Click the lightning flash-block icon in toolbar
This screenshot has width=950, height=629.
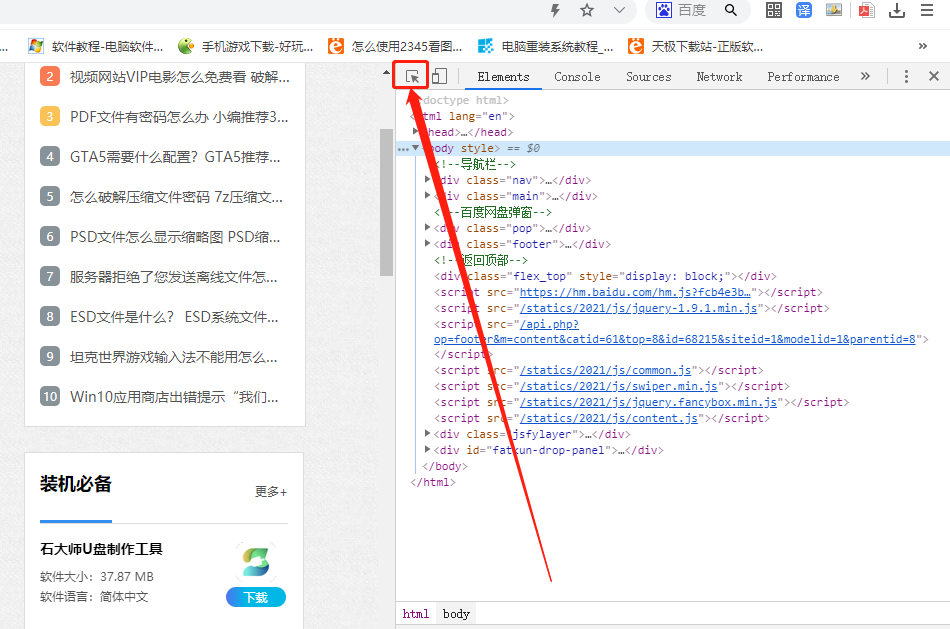coord(556,10)
